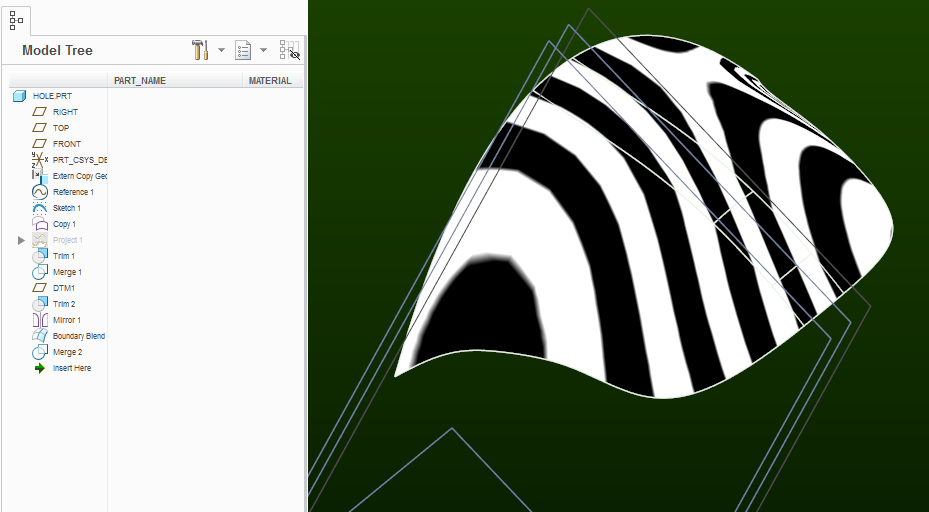This screenshot has height=512, width=929.
Task: Toggle the tree visibility eye icon
Action: [x=290, y=50]
